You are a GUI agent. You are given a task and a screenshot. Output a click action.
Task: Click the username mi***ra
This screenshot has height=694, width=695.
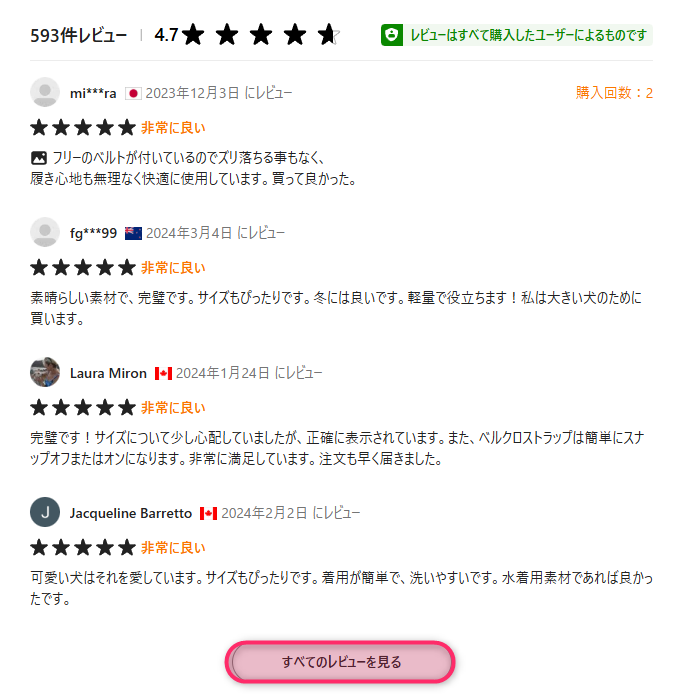point(93,94)
